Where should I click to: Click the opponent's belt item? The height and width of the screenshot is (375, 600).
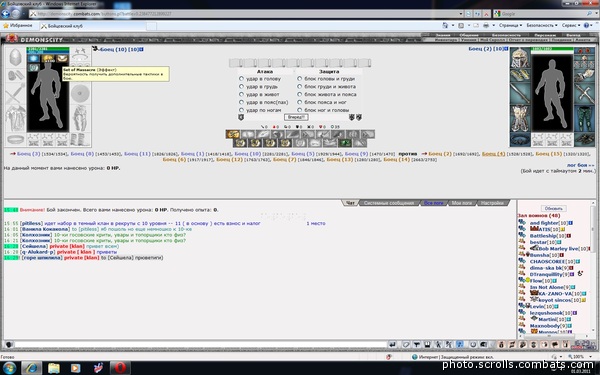pos(520,140)
